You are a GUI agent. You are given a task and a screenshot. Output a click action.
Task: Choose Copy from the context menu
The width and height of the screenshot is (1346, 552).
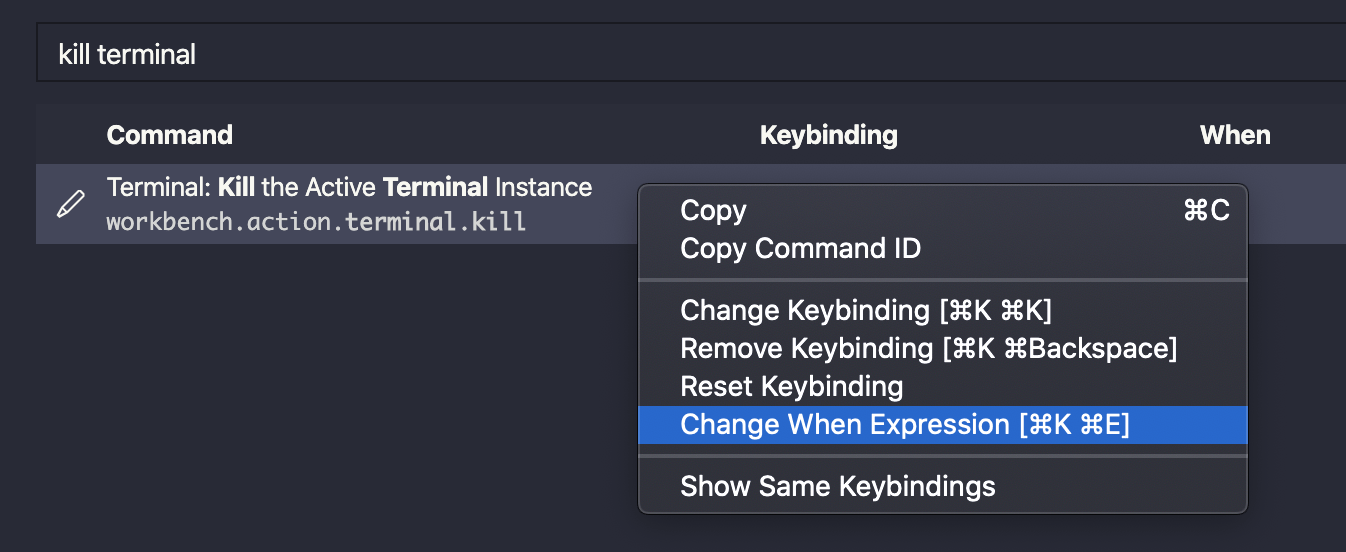tap(714, 211)
